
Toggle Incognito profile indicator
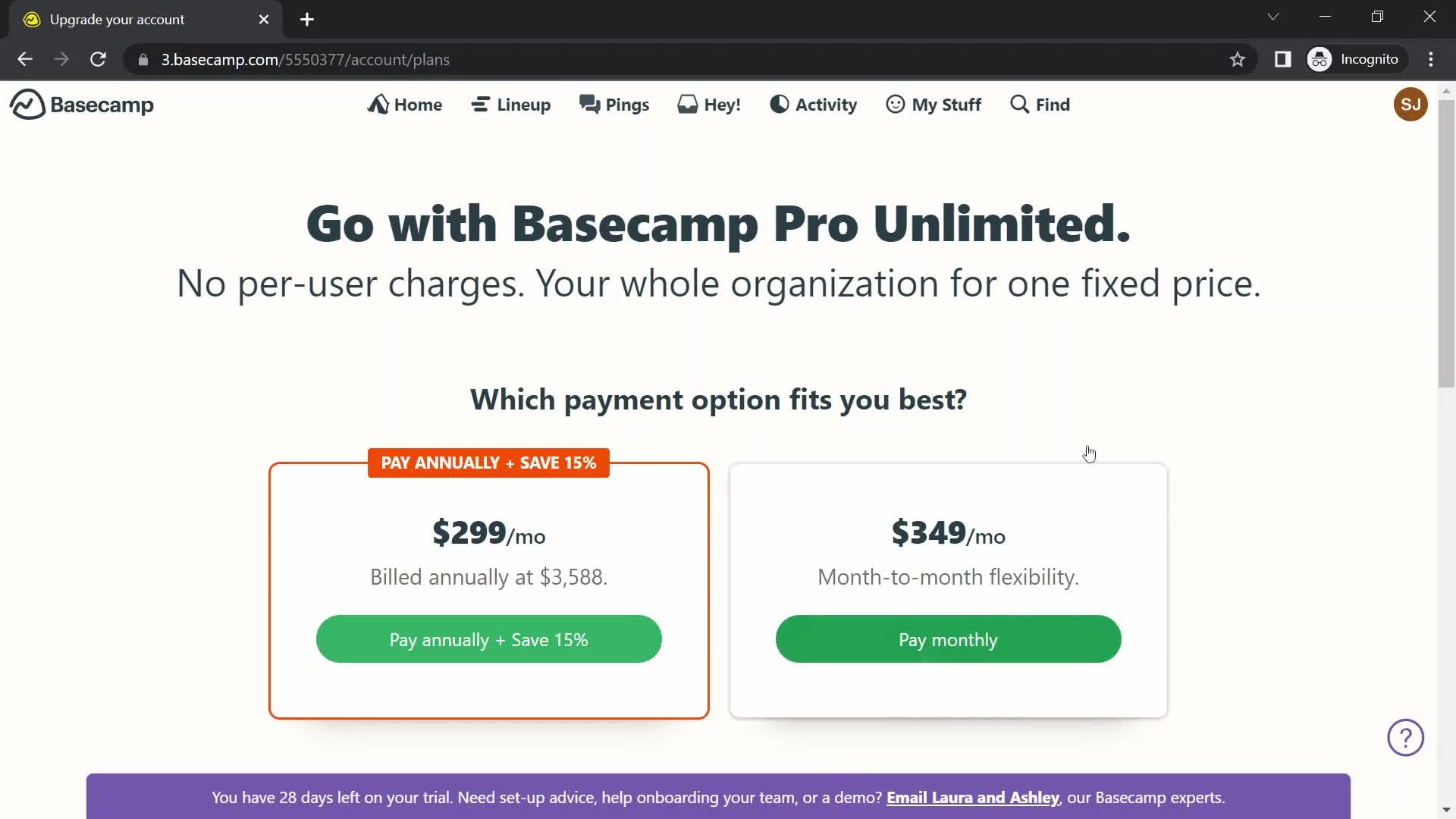point(1357,59)
